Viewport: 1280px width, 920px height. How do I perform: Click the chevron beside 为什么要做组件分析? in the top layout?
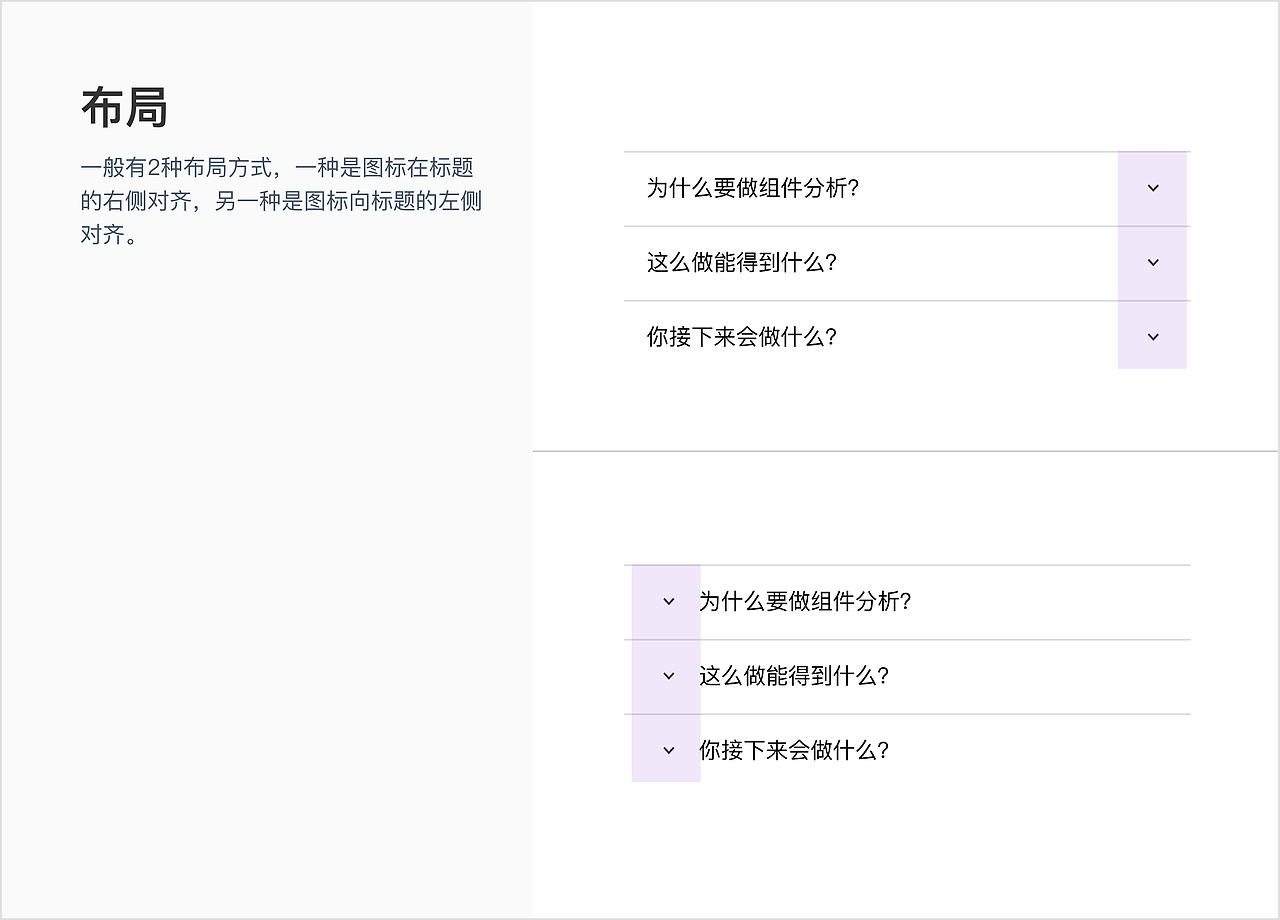(1152, 188)
